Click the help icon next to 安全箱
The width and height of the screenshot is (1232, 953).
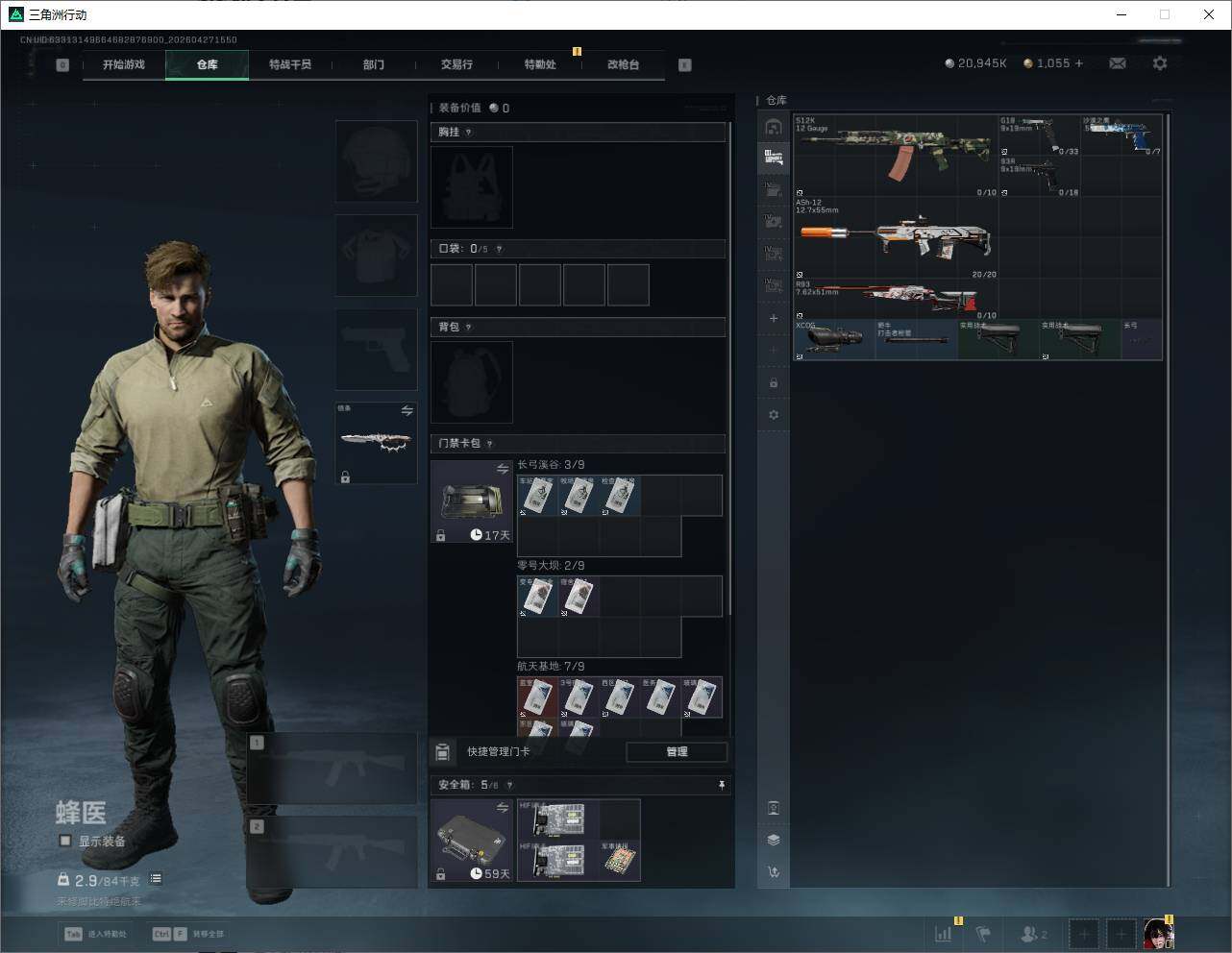[x=509, y=785]
